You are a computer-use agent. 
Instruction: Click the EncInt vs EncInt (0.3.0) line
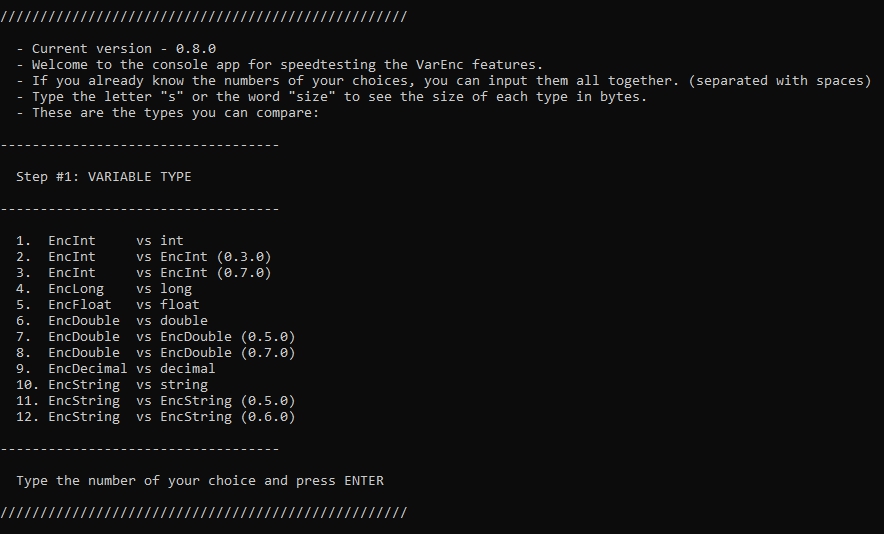point(144,257)
